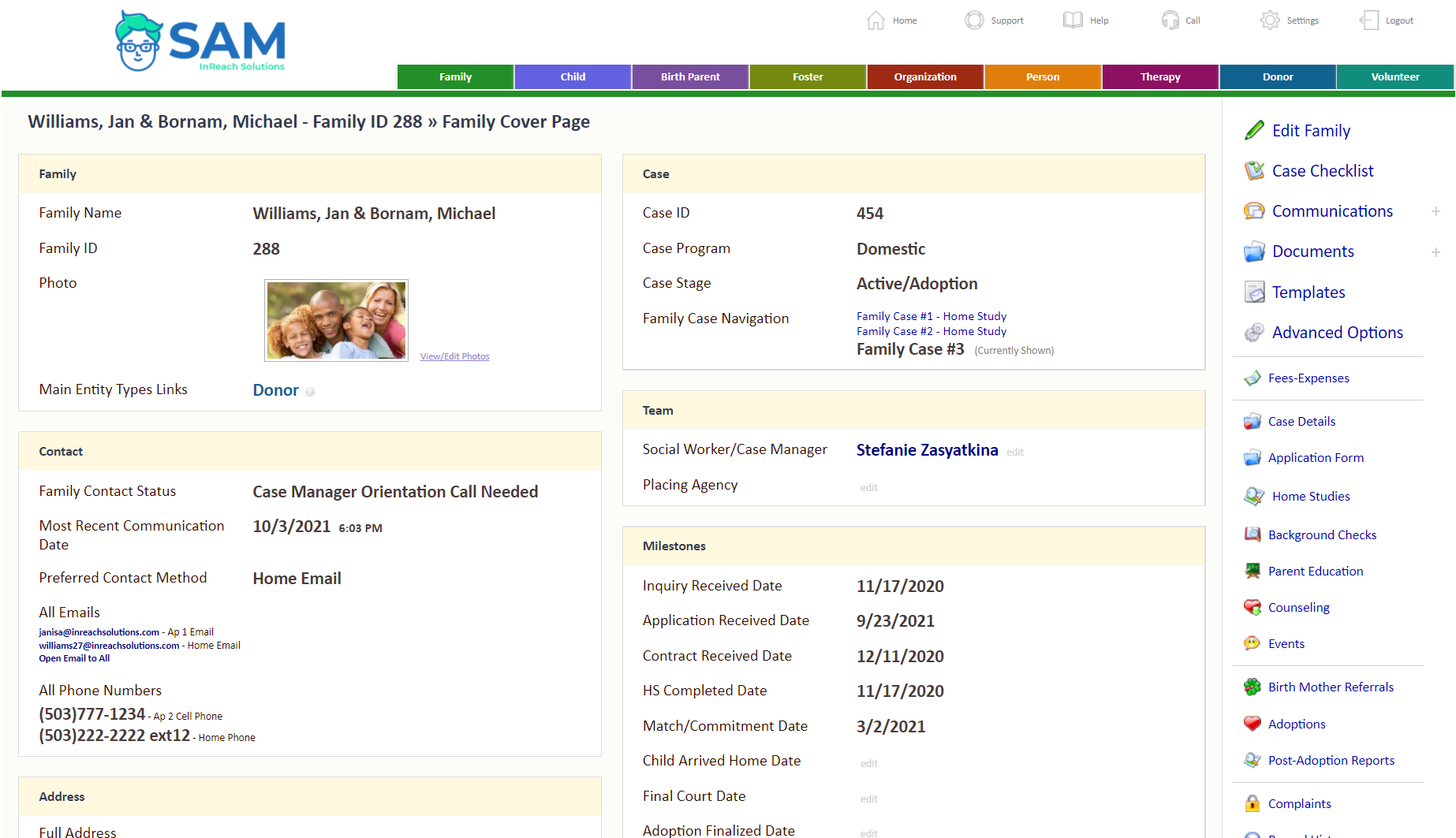
Task: Select the Organization tab
Action: [x=926, y=77]
